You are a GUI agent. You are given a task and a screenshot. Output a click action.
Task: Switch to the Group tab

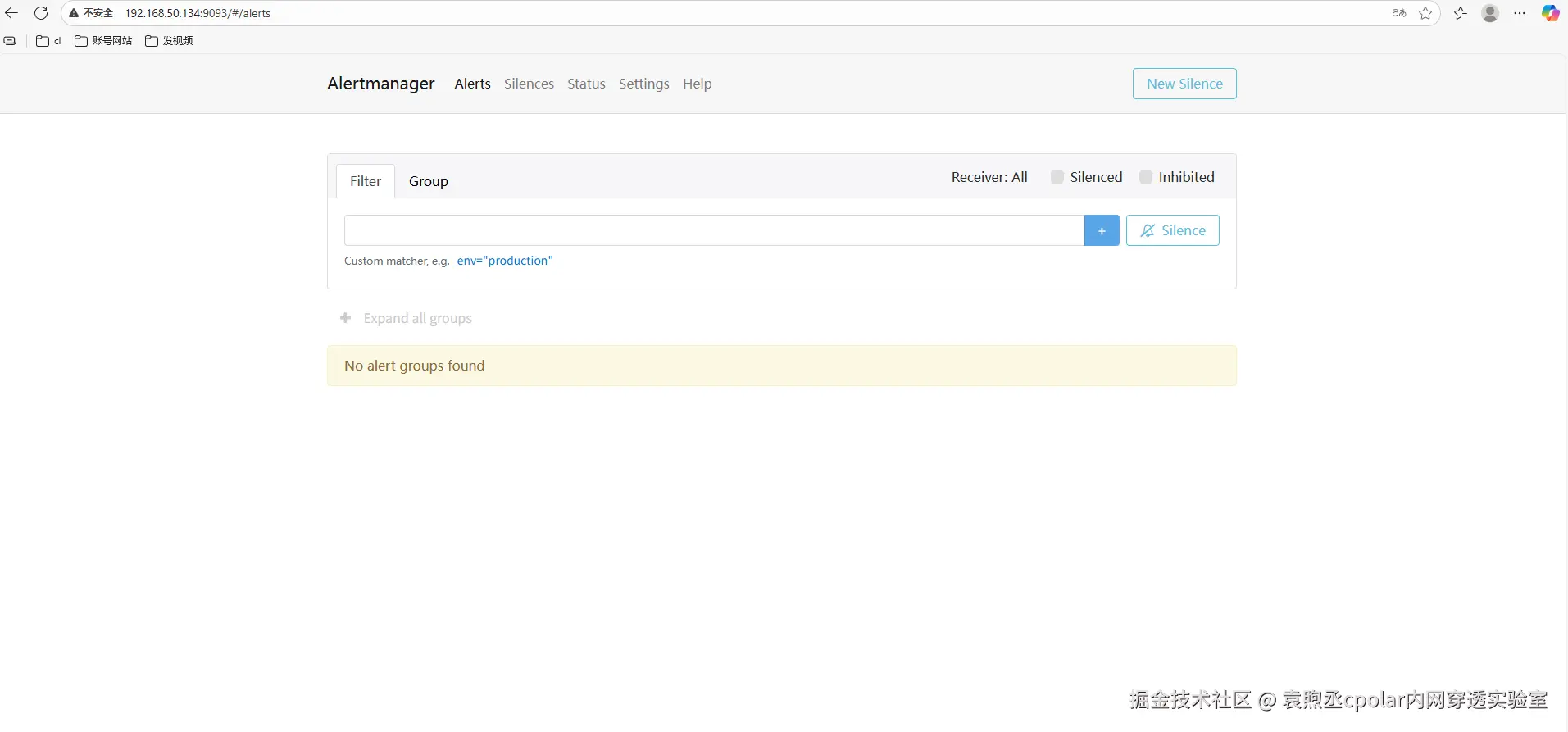[429, 181]
